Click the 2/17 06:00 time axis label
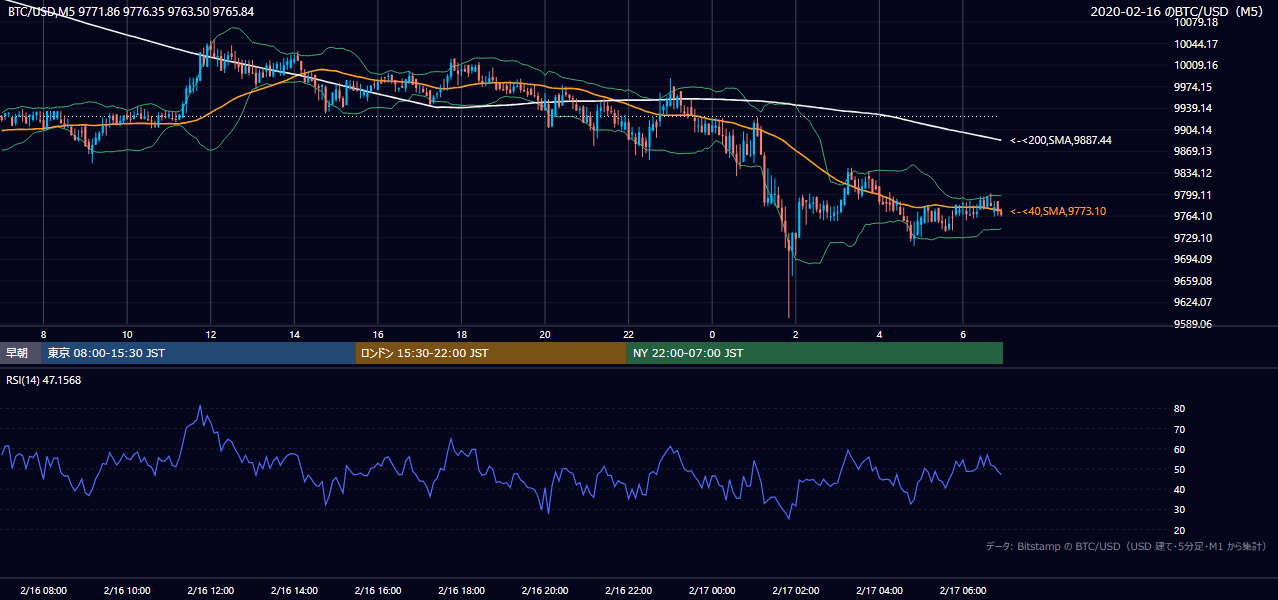This screenshot has height=600, width=1278. [962, 591]
